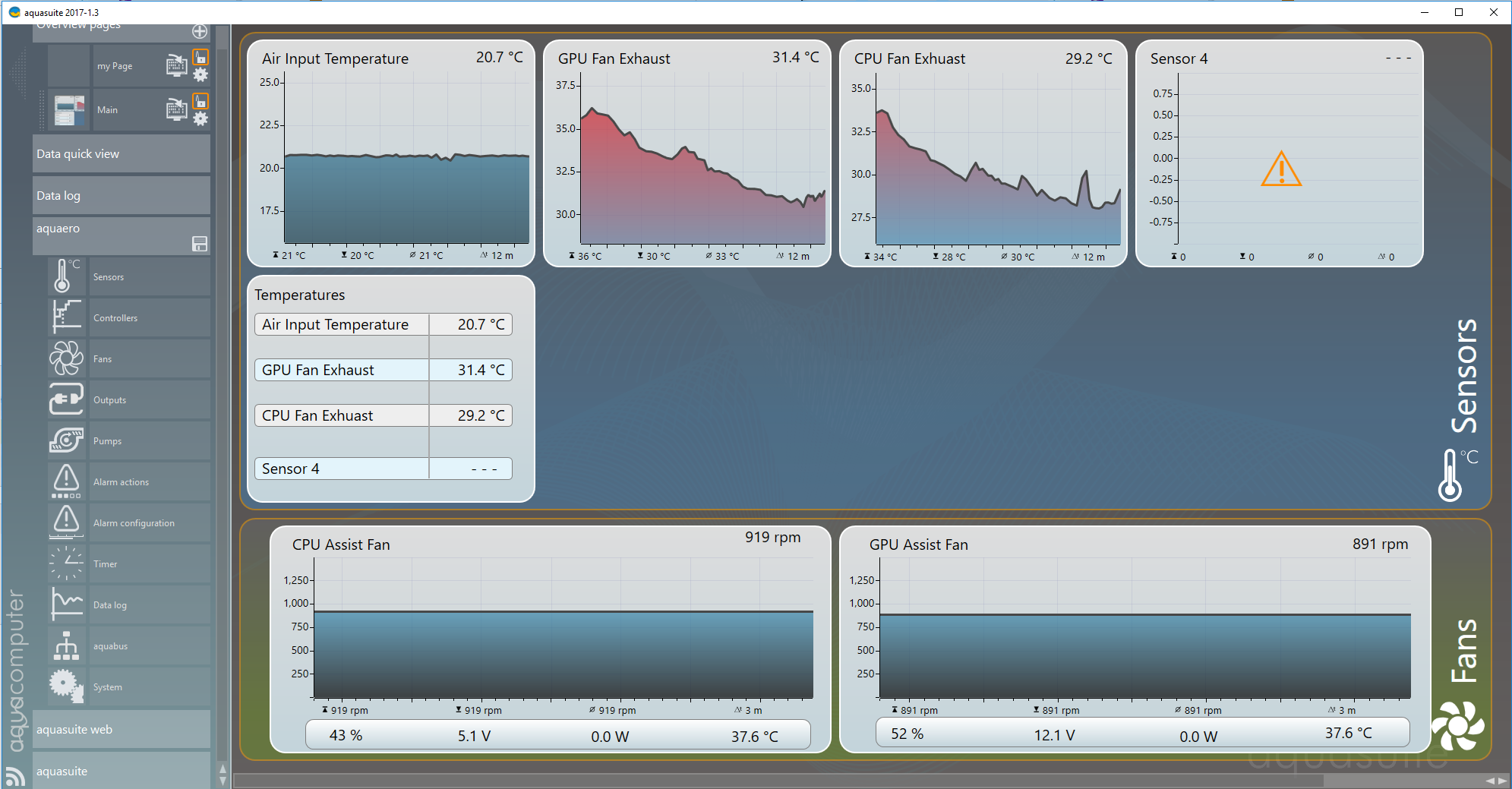
Task: Open the Outputs page
Action: coord(150,399)
